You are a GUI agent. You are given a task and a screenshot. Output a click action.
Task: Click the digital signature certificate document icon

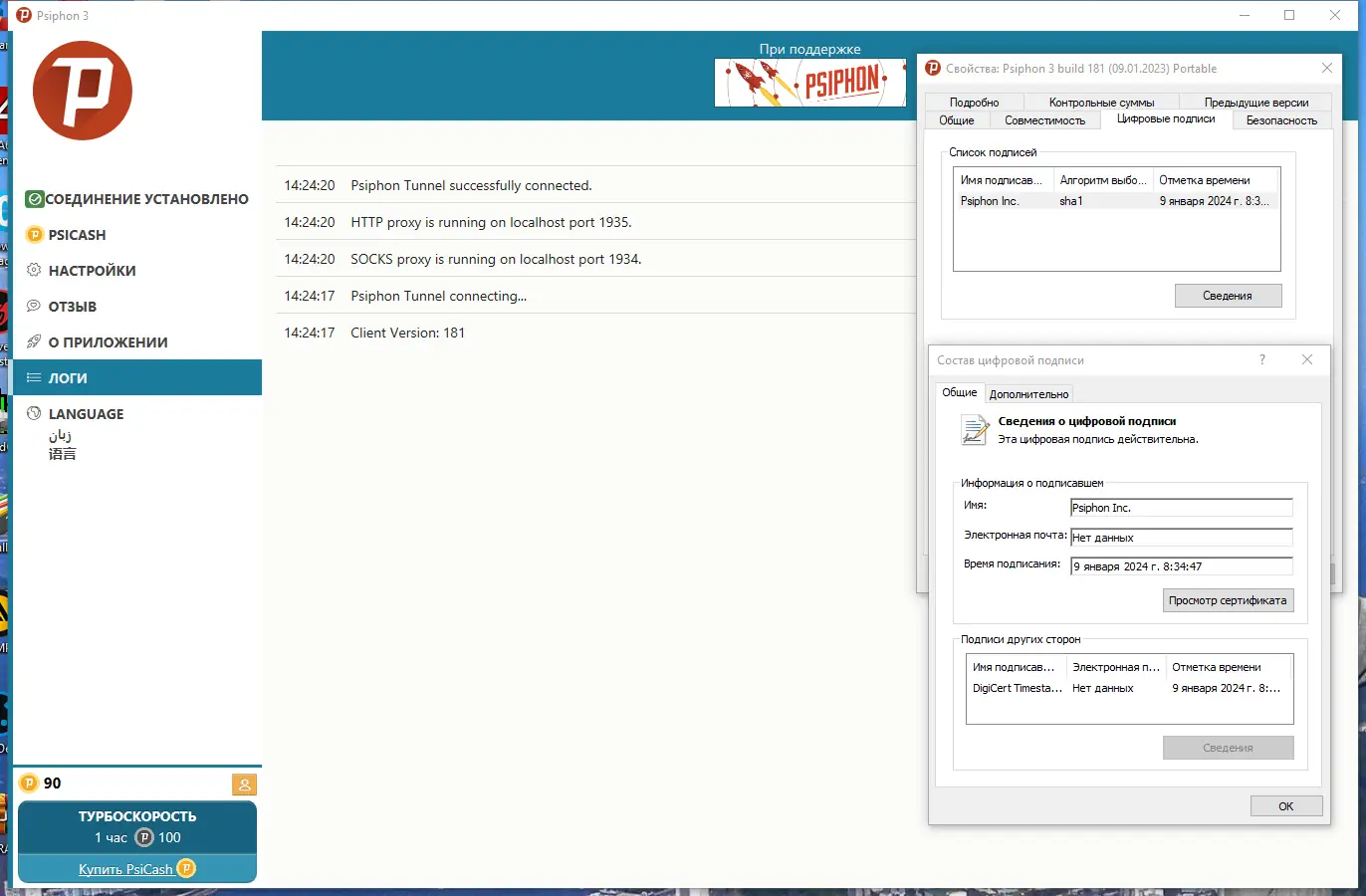(974, 430)
